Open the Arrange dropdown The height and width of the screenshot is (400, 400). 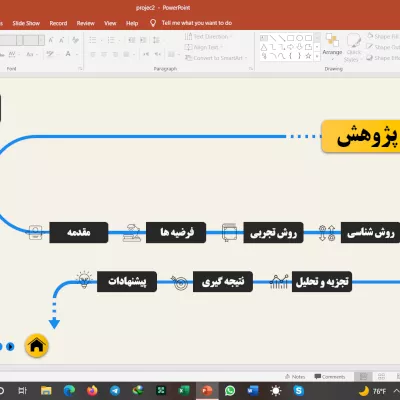pyautogui.click(x=332, y=47)
